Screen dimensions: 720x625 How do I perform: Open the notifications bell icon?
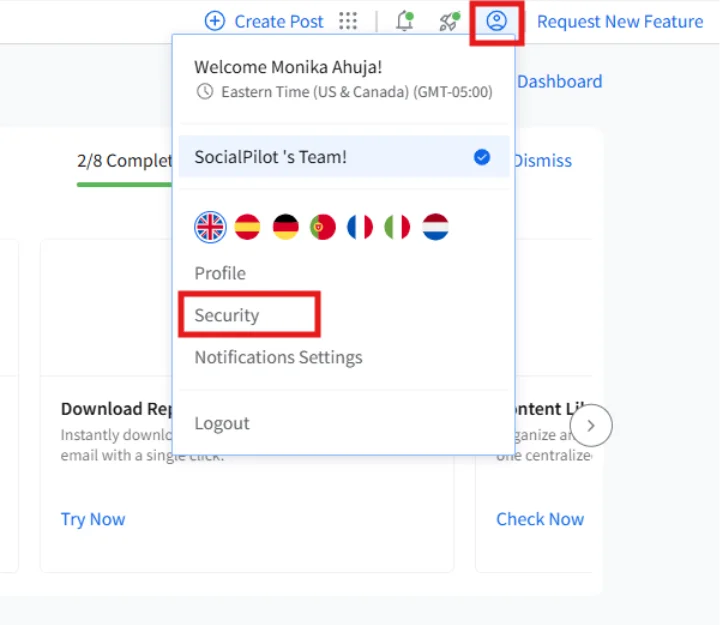coord(405,21)
